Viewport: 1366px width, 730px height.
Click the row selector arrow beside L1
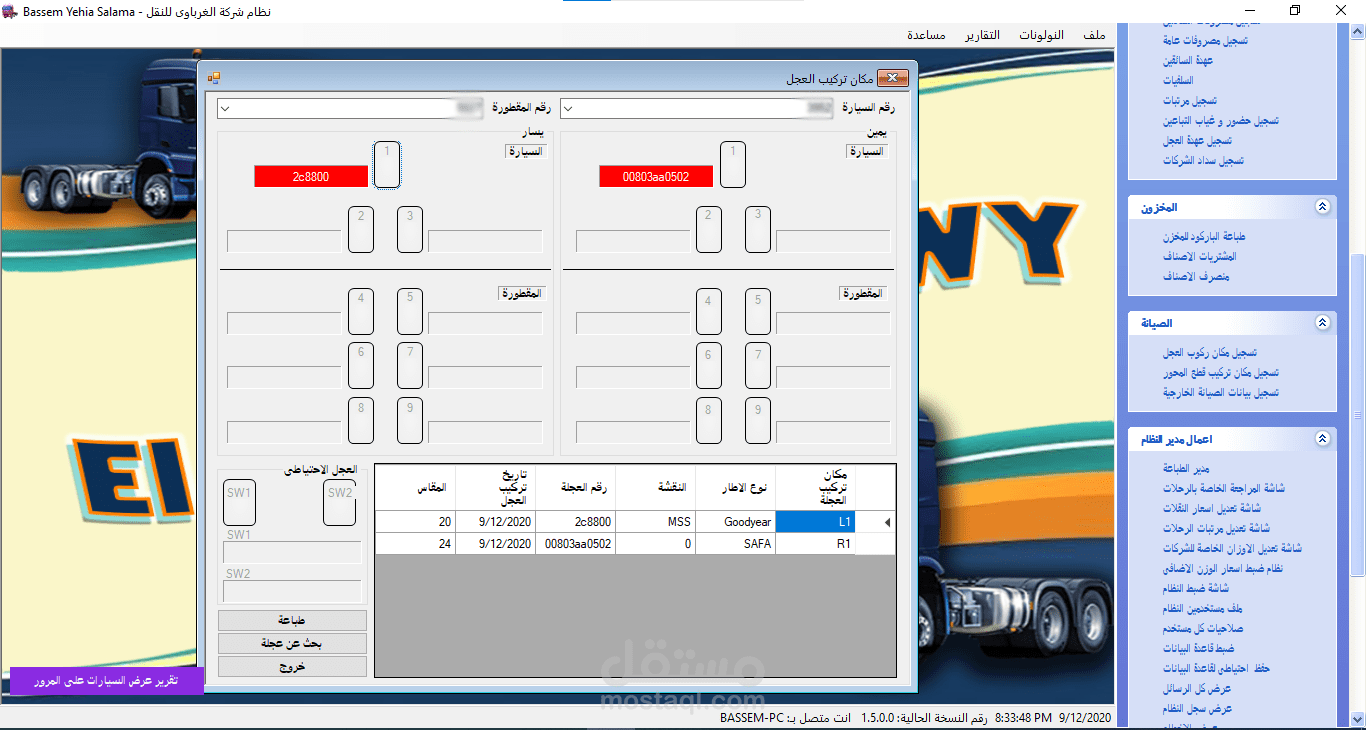[886, 522]
